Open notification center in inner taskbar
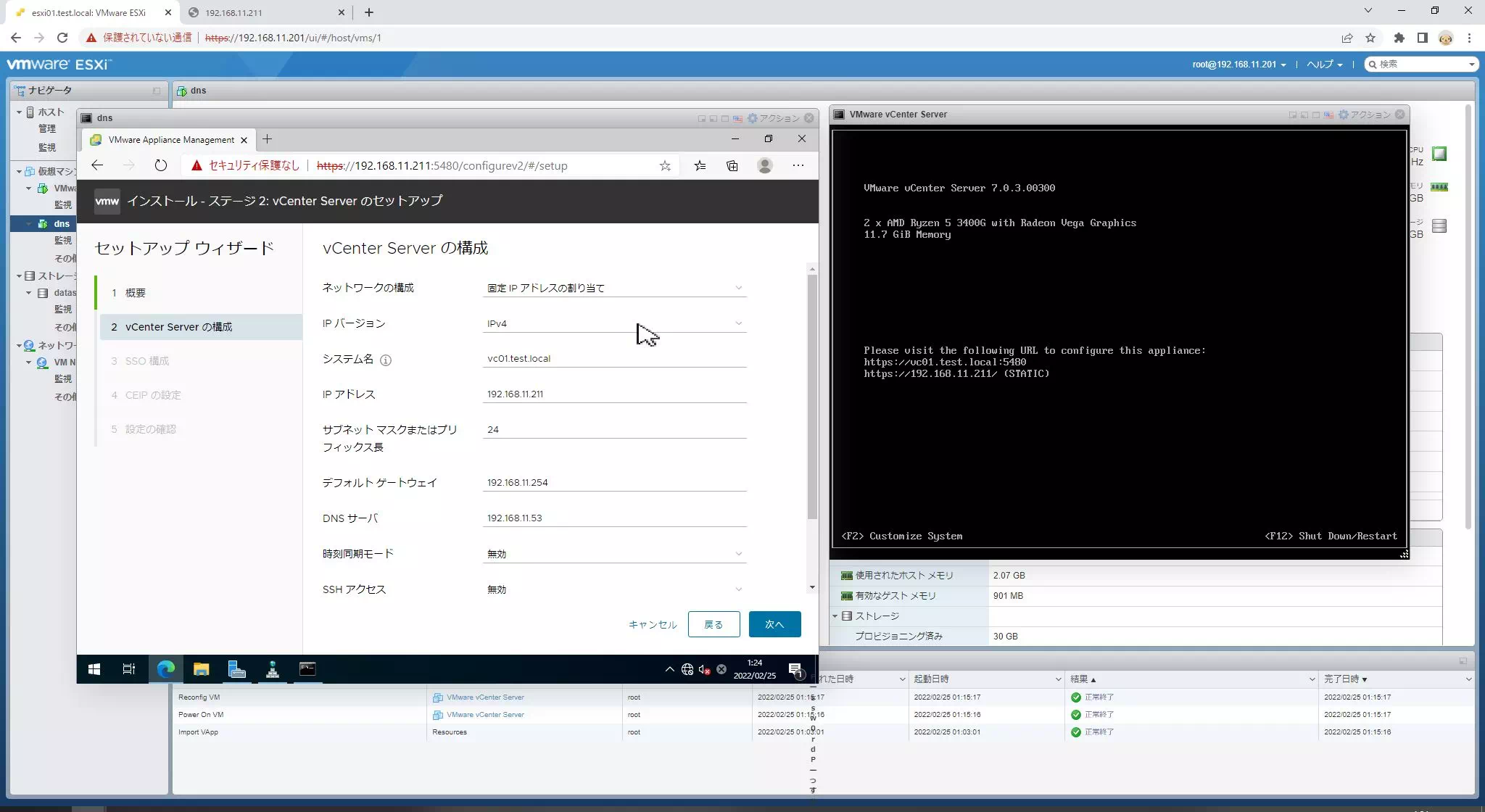Image resolution: width=1485 pixels, height=812 pixels. click(795, 669)
